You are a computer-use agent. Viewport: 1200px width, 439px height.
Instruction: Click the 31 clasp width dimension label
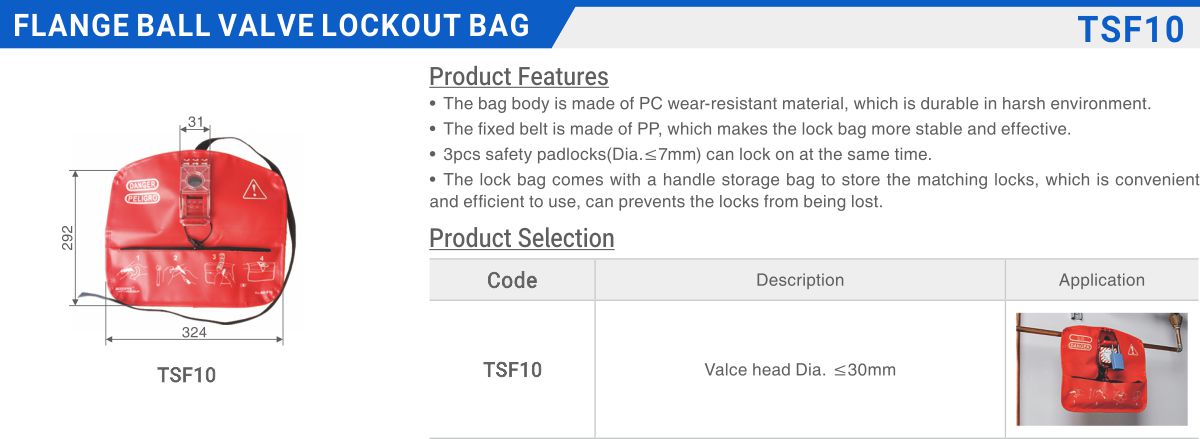click(196, 123)
